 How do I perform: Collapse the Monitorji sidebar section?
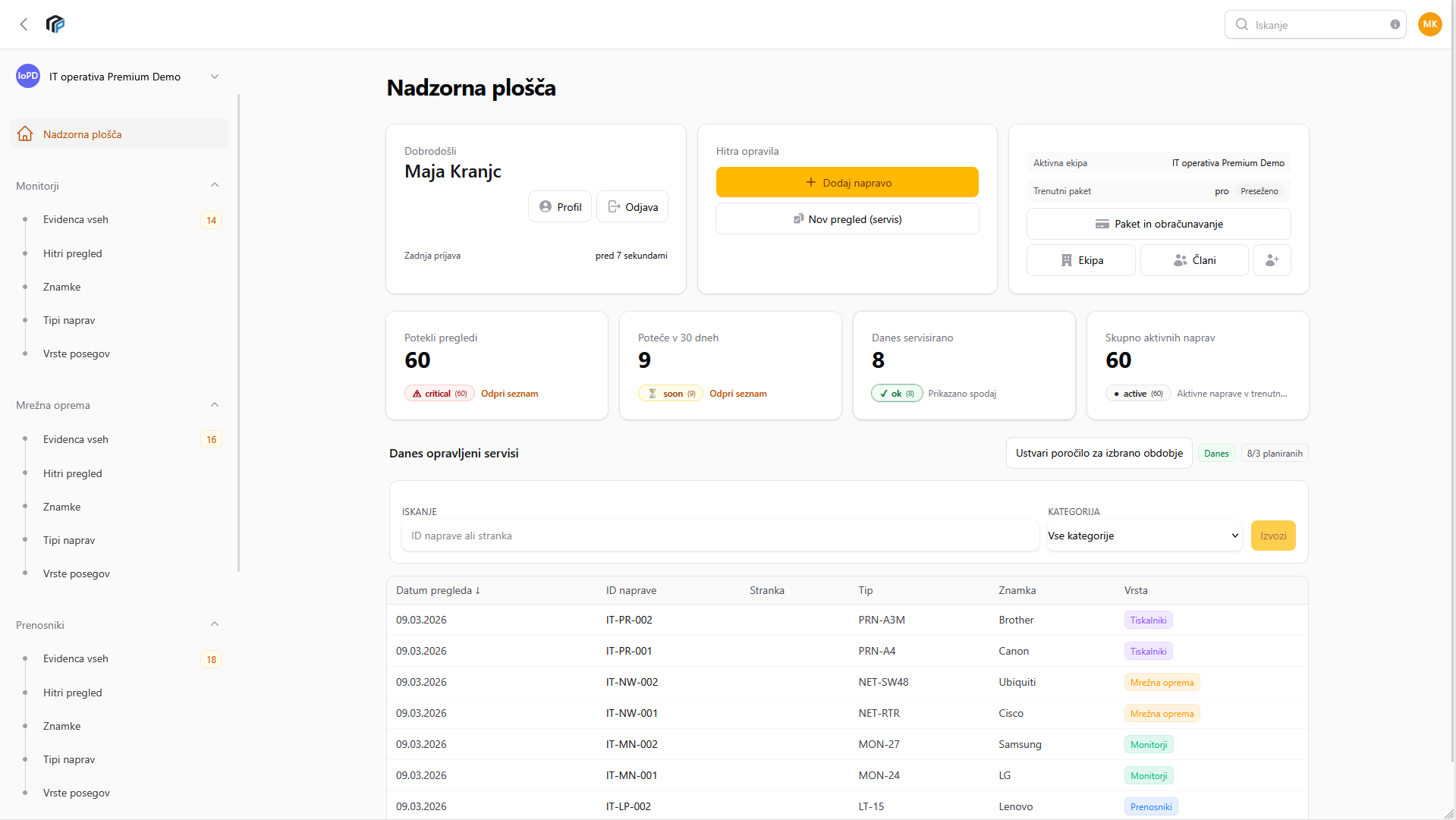coord(215,185)
